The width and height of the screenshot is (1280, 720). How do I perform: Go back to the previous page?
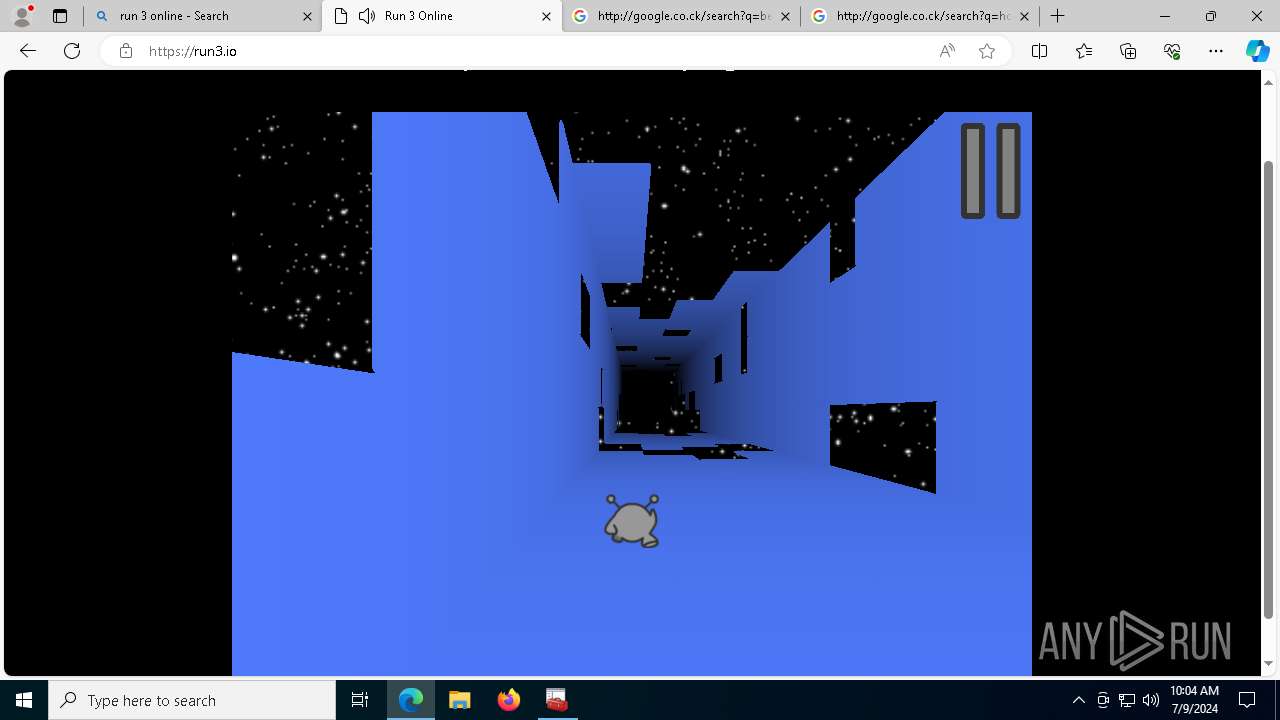tap(28, 51)
